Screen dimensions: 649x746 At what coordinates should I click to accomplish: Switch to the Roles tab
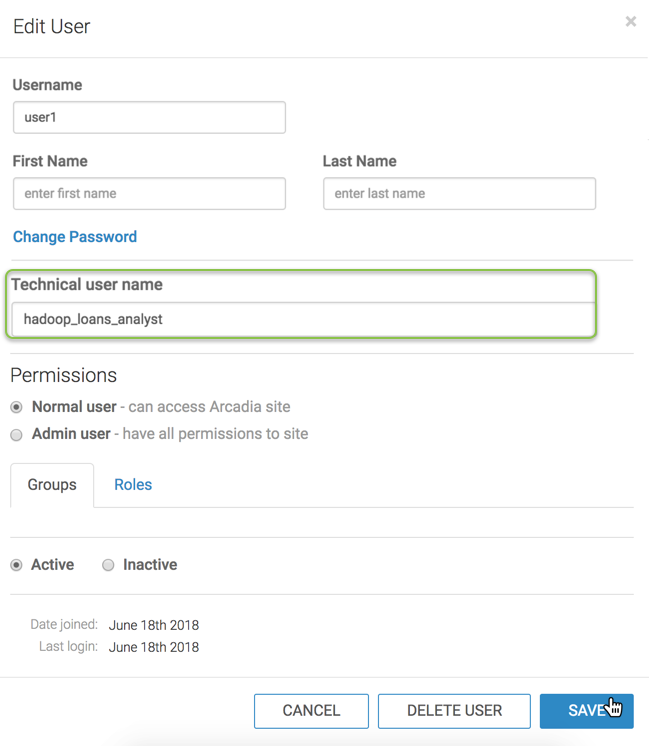pos(133,485)
